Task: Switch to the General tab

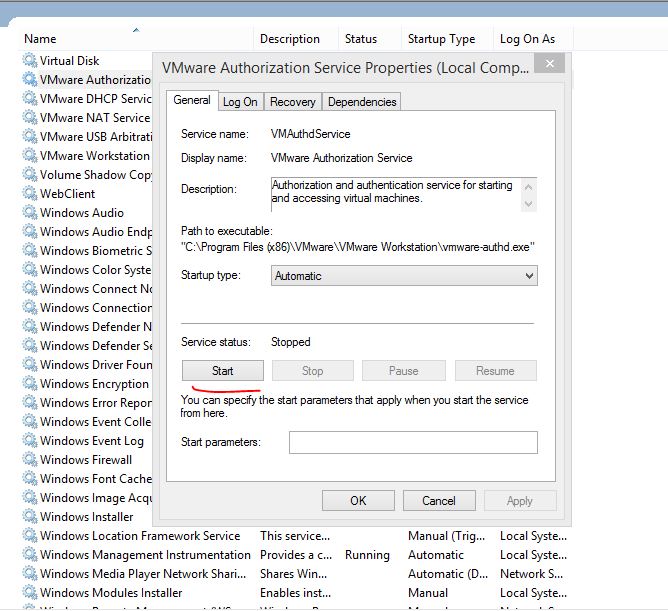Action: coord(192,100)
